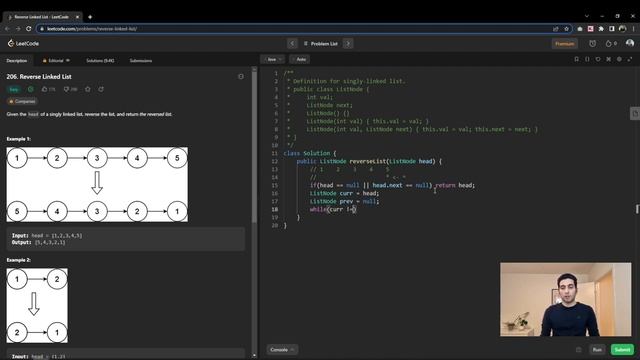Click the icon left of Run
640x360 pixels.
click(578, 350)
